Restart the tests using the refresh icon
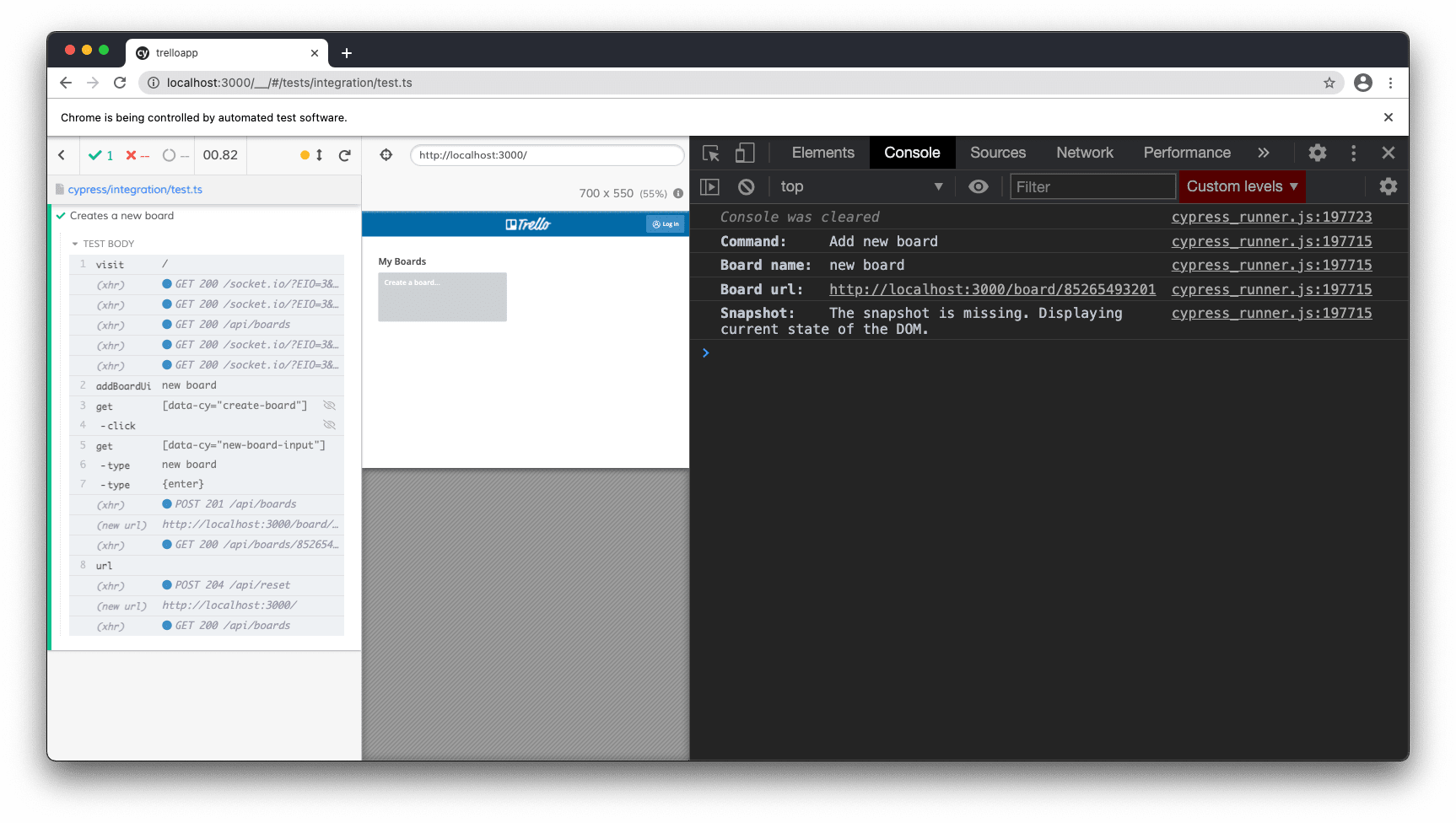The height and width of the screenshot is (823, 1456). coord(345,154)
